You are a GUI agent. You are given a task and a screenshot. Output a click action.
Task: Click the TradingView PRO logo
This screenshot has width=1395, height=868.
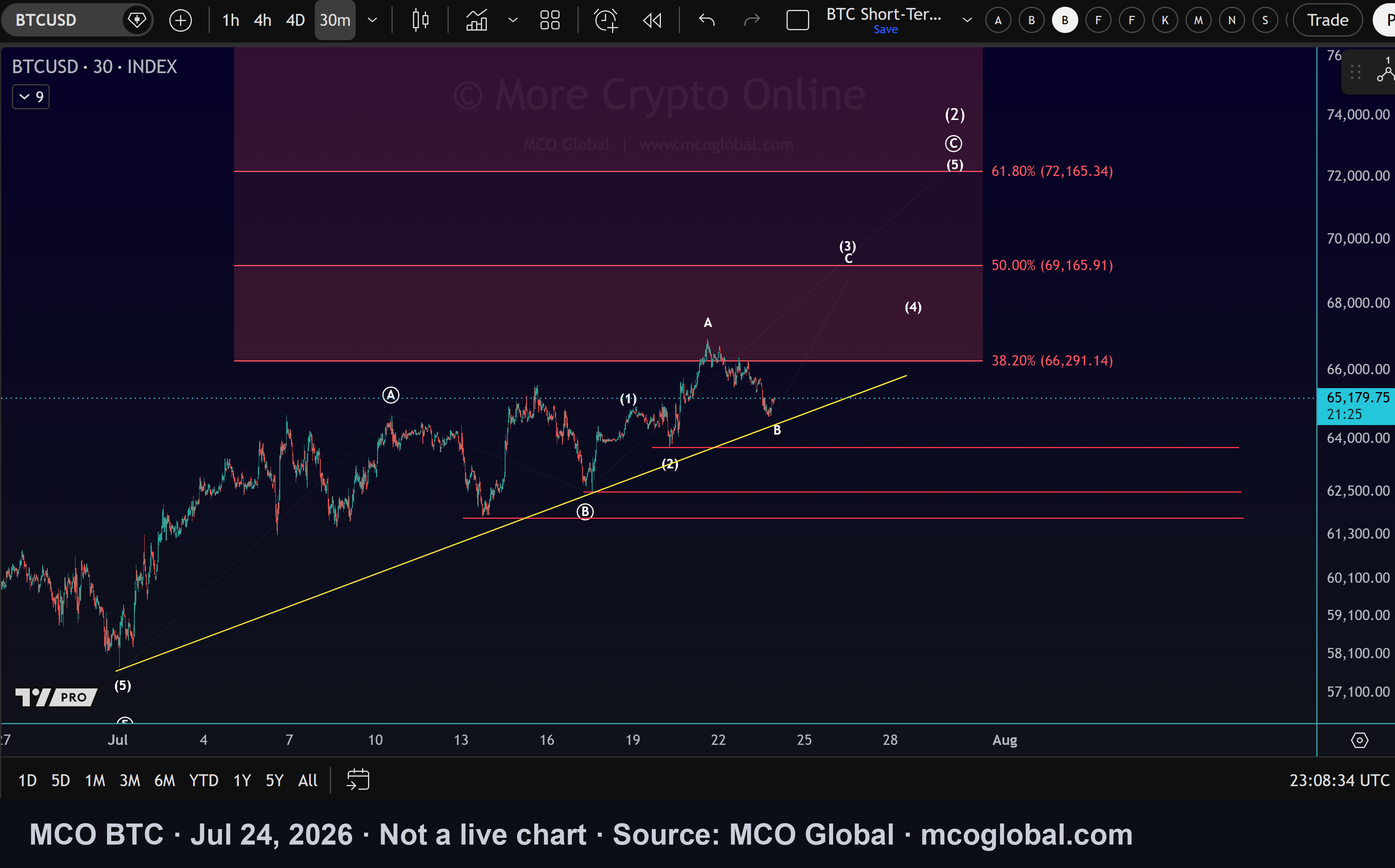click(56, 697)
